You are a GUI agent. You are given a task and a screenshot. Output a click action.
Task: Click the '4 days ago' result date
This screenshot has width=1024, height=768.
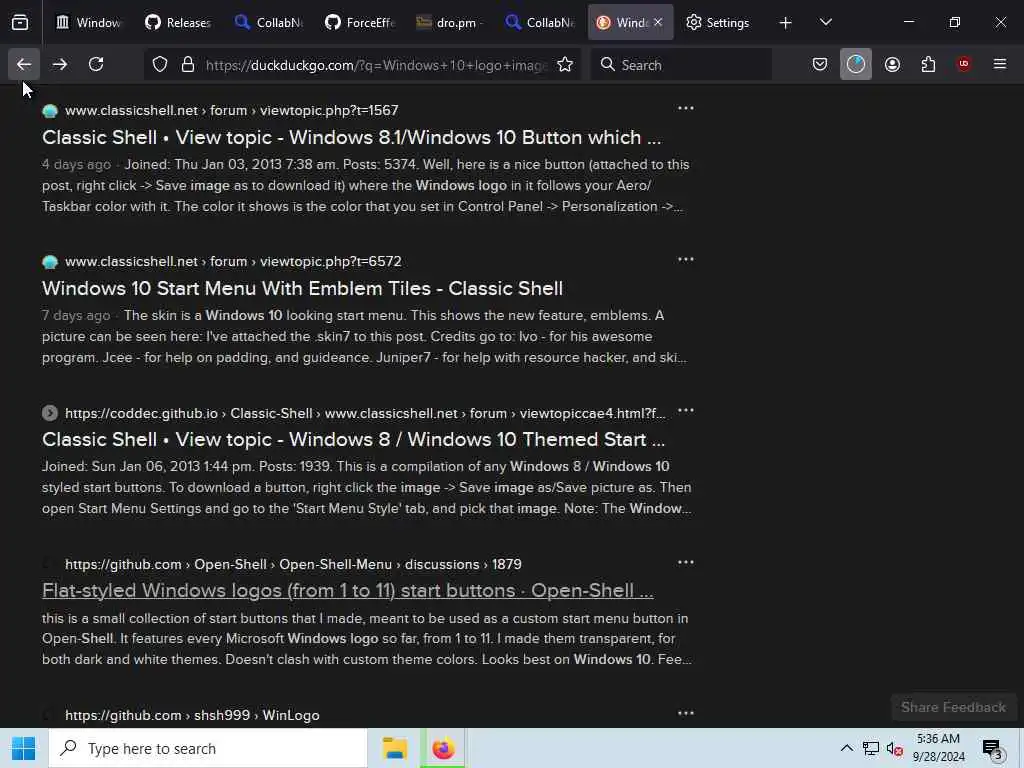[76, 165]
